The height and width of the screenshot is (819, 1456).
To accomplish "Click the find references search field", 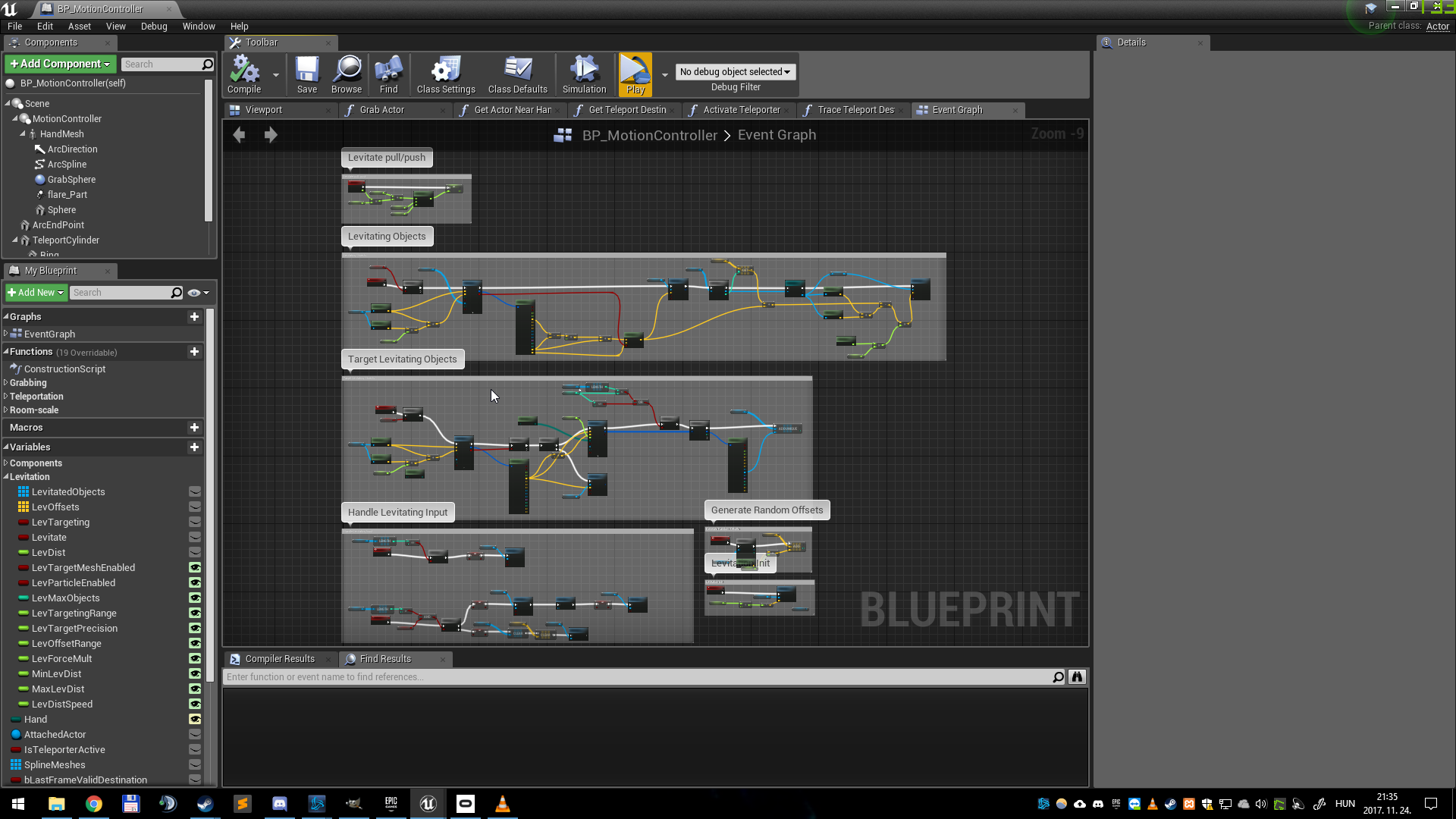I will [x=637, y=676].
